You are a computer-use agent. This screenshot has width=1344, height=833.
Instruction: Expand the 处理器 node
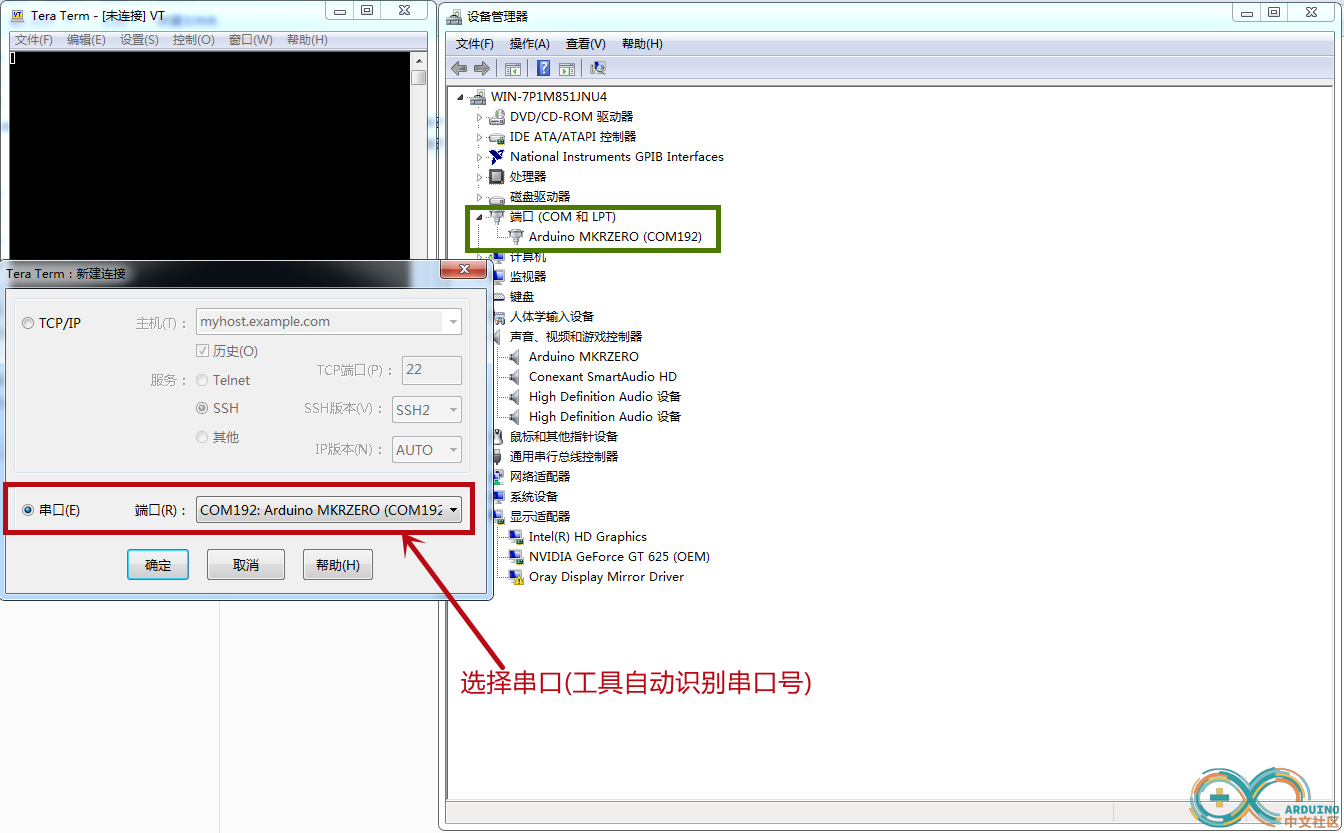pyautogui.click(x=479, y=177)
